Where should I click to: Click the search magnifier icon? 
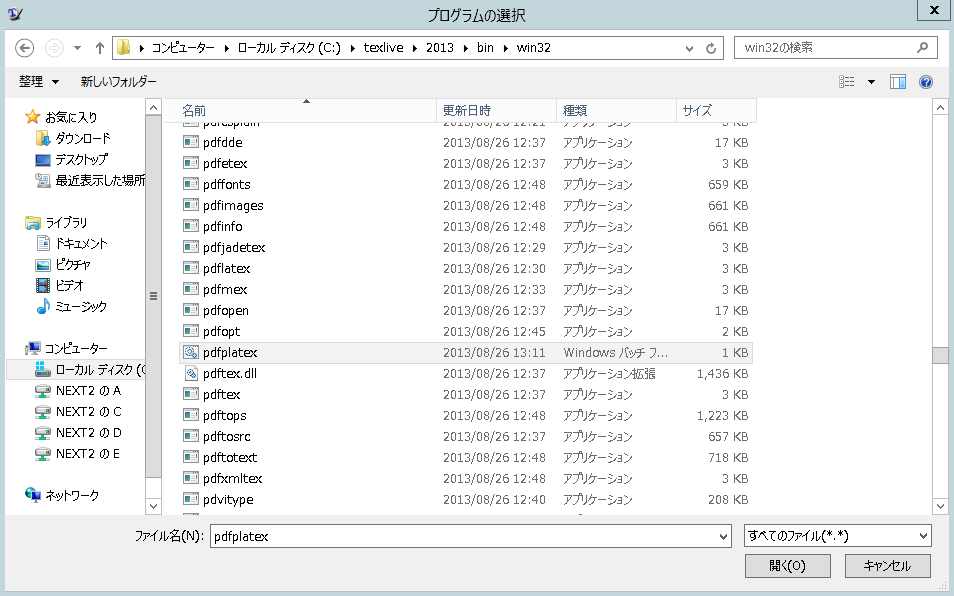pos(922,47)
